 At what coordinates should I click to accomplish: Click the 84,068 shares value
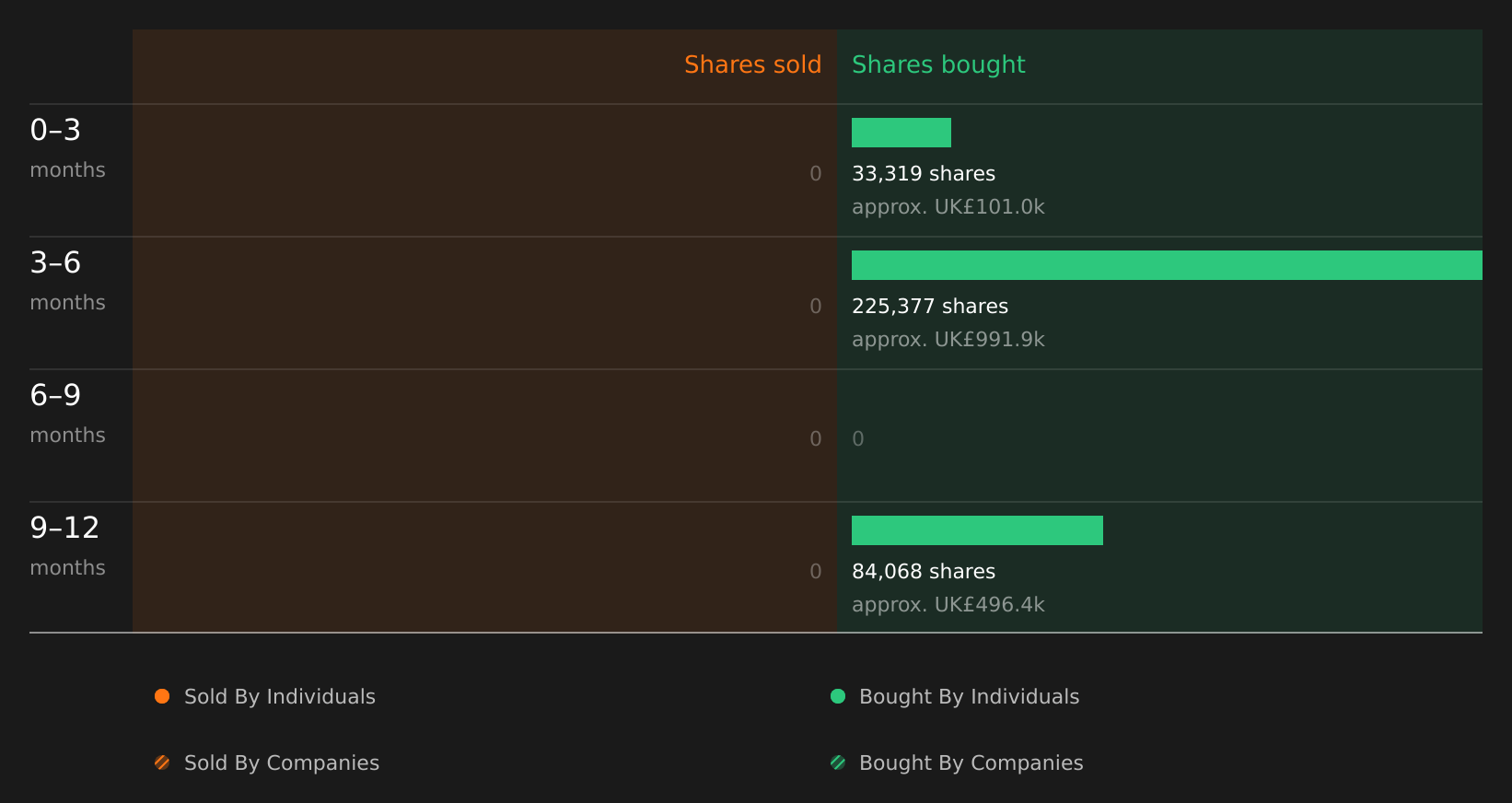click(924, 572)
